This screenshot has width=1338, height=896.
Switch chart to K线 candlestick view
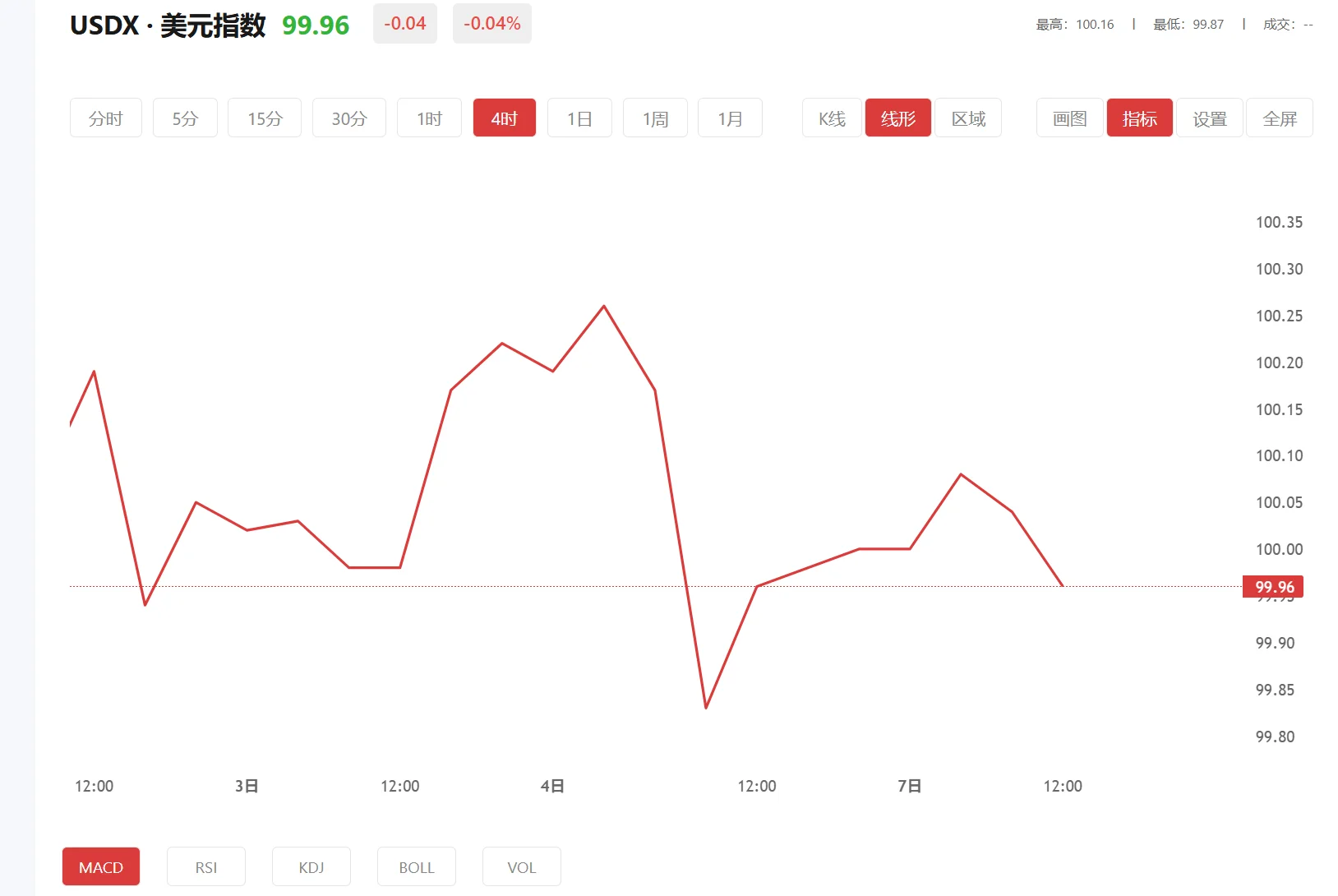[830, 118]
